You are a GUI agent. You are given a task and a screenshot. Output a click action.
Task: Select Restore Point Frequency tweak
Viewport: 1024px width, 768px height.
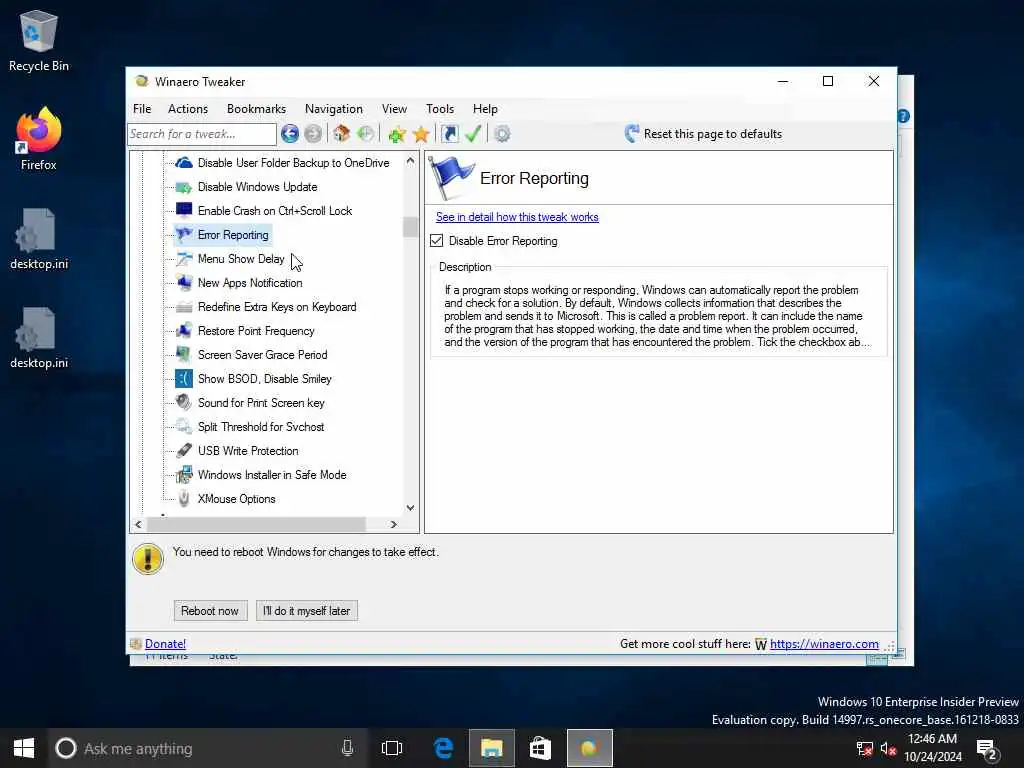coord(256,331)
